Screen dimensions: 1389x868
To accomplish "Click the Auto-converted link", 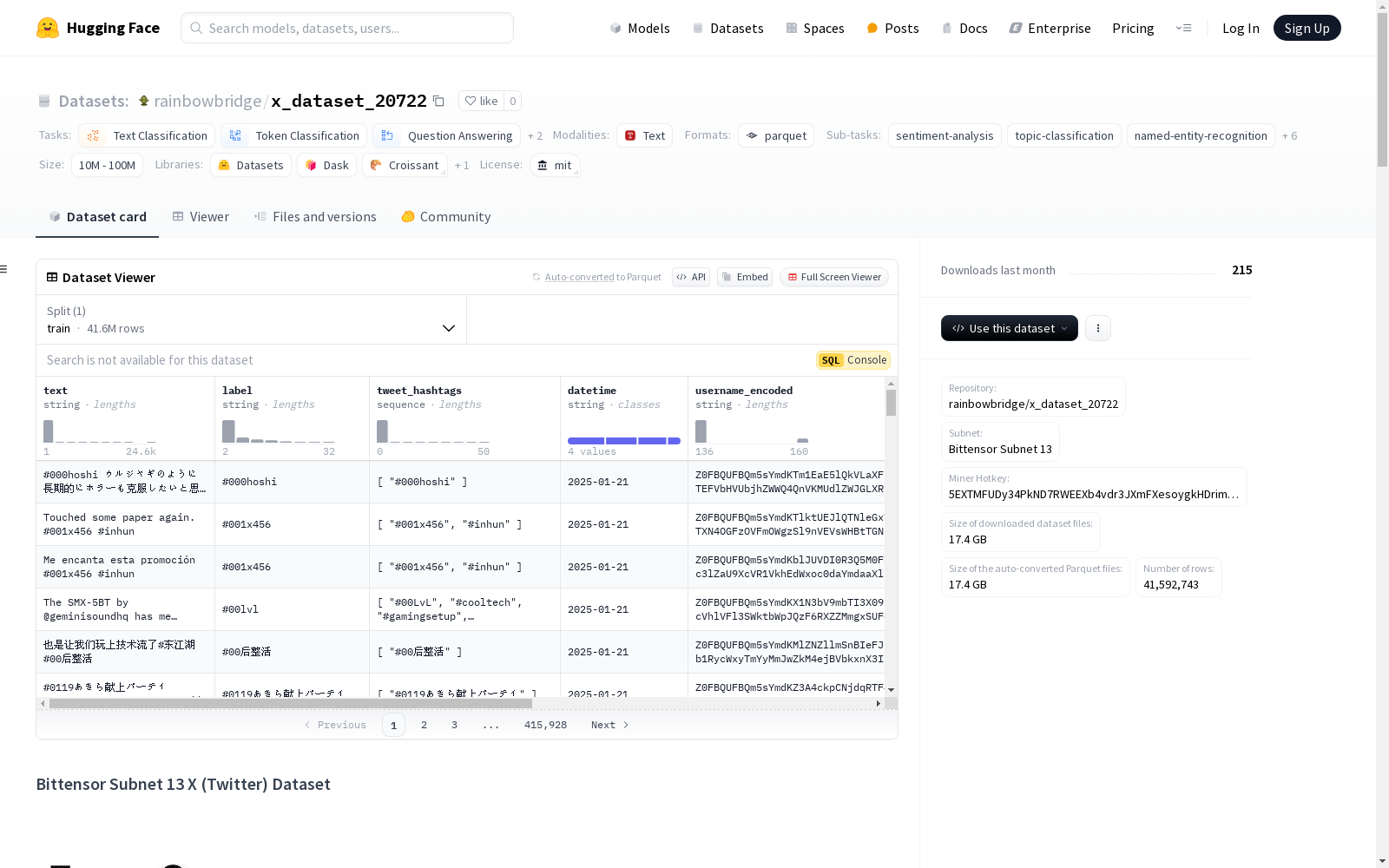I will (x=579, y=277).
